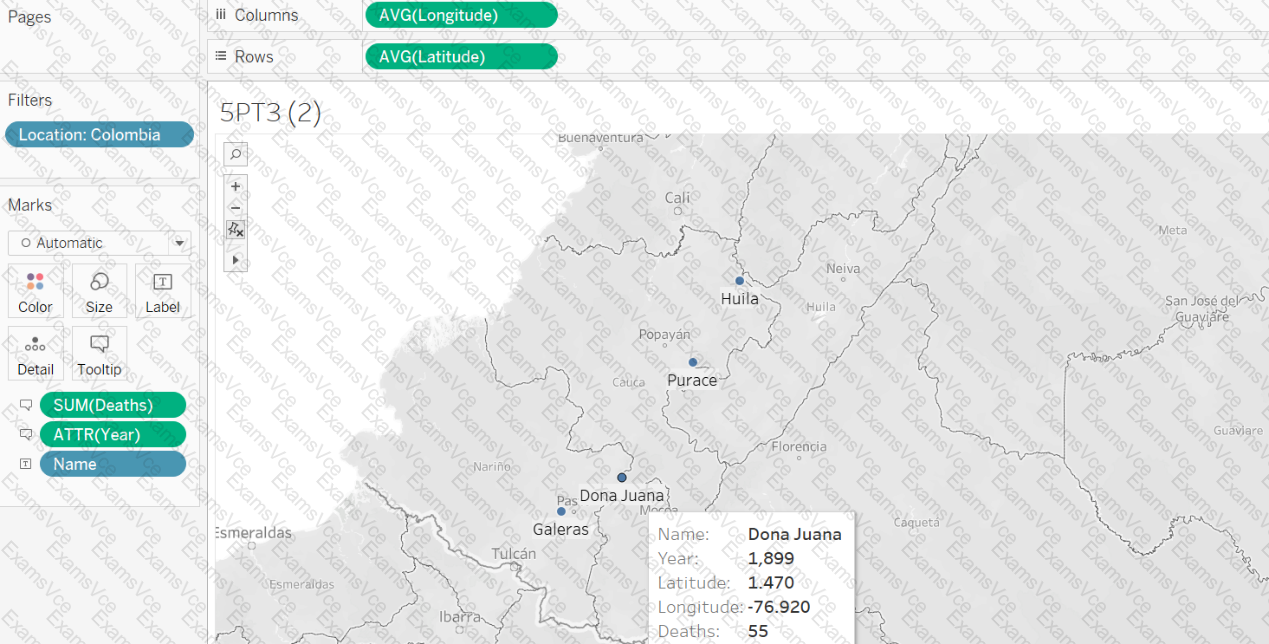
Task: Open the map search magnifier tool
Action: coord(236,154)
